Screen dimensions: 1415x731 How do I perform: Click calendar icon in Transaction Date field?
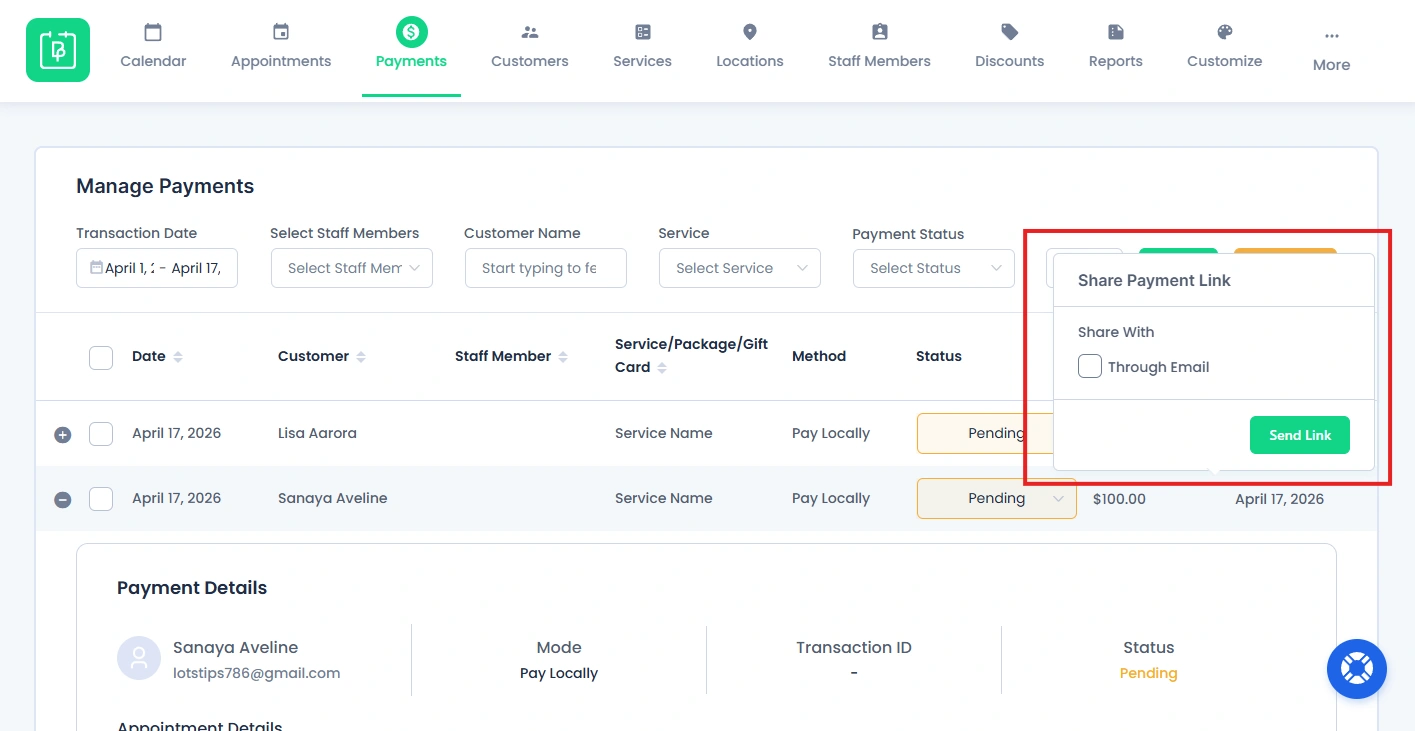click(x=96, y=268)
